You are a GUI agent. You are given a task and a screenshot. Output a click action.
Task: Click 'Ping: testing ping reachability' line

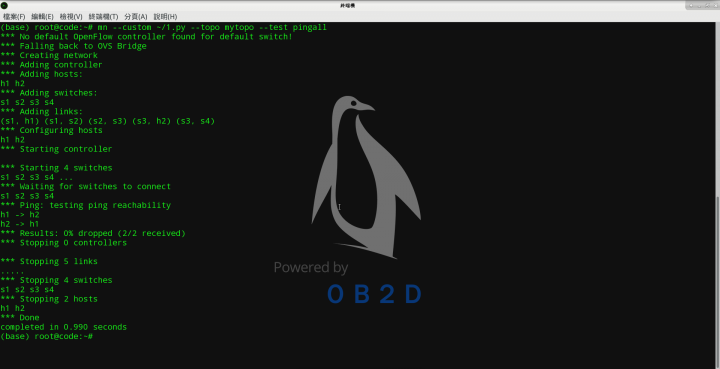(x=85, y=205)
